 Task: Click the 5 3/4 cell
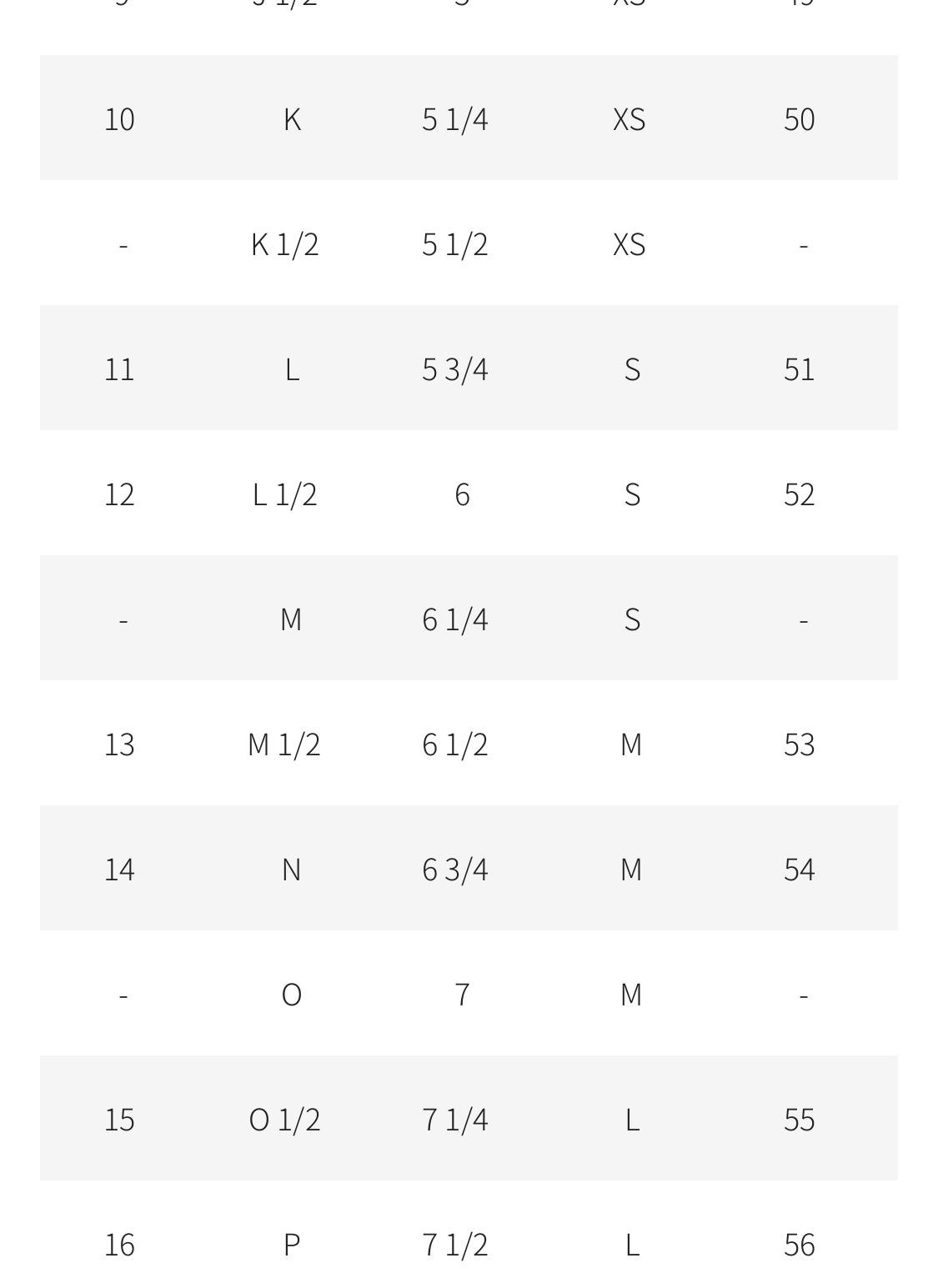pos(455,369)
